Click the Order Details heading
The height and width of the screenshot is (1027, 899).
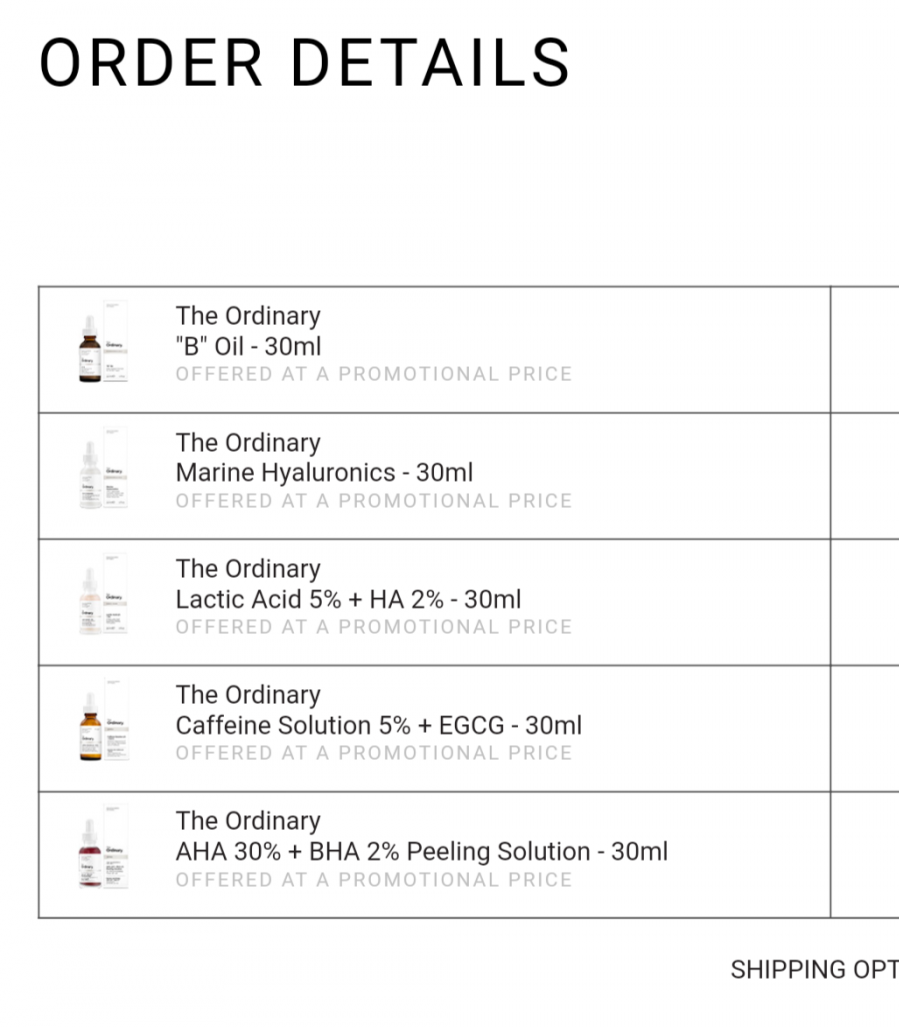point(304,62)
